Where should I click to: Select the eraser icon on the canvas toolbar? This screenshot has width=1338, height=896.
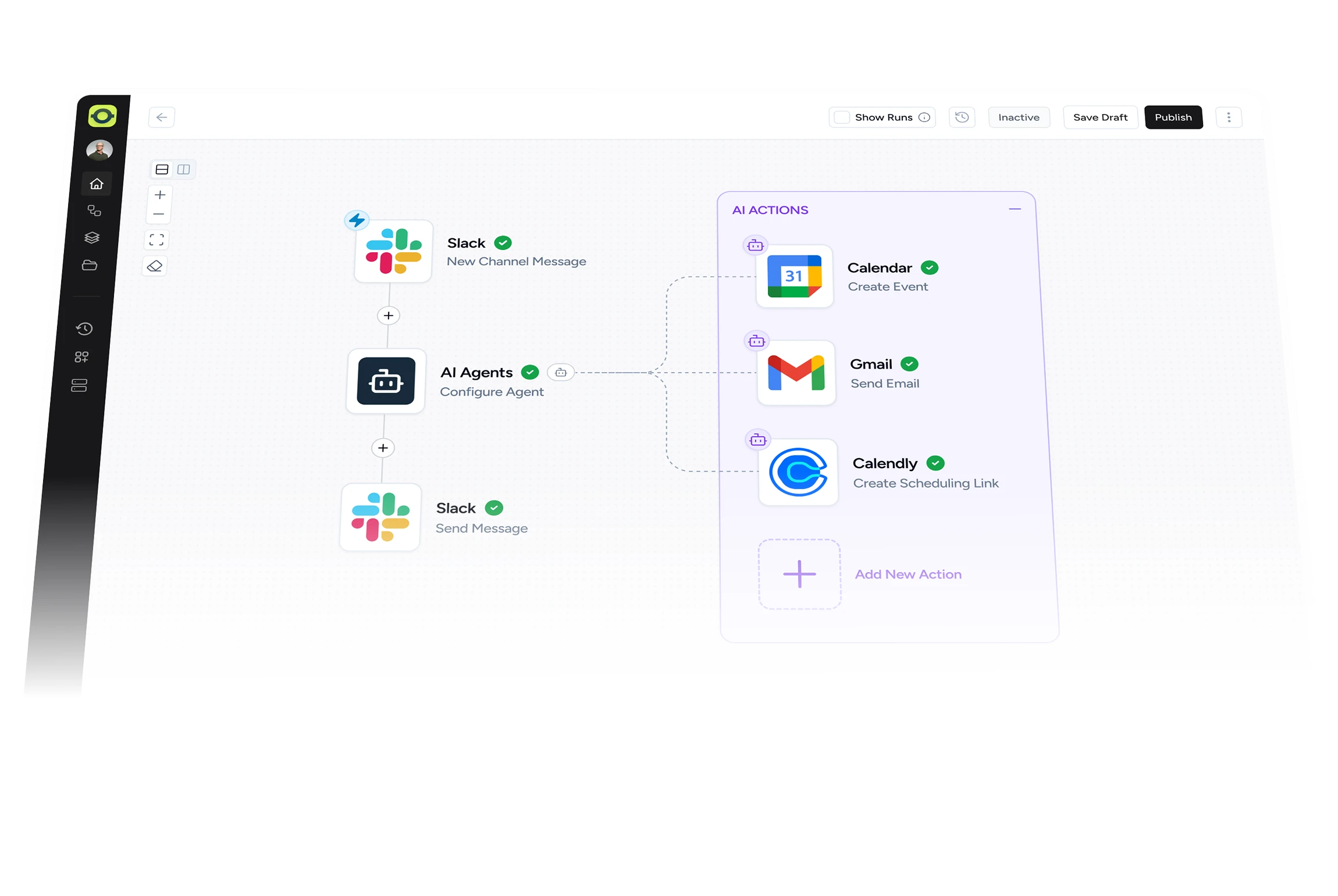(x=154, y=266)
